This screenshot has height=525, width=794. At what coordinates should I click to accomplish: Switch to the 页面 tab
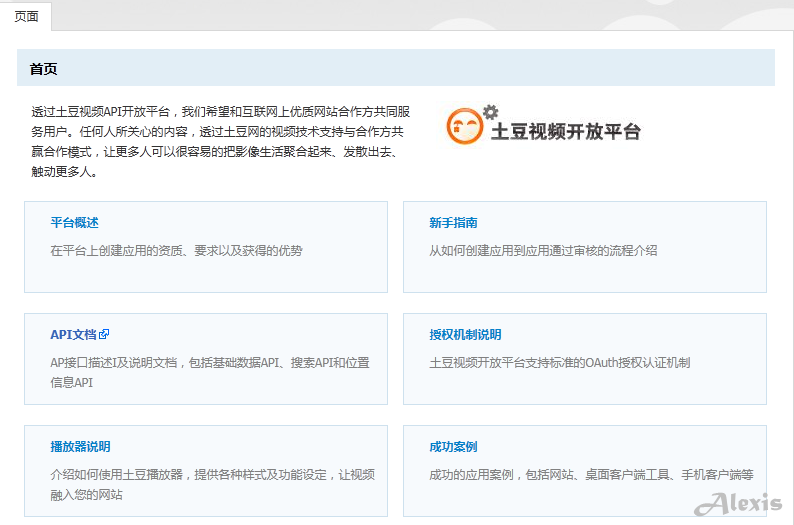[26, 16]
